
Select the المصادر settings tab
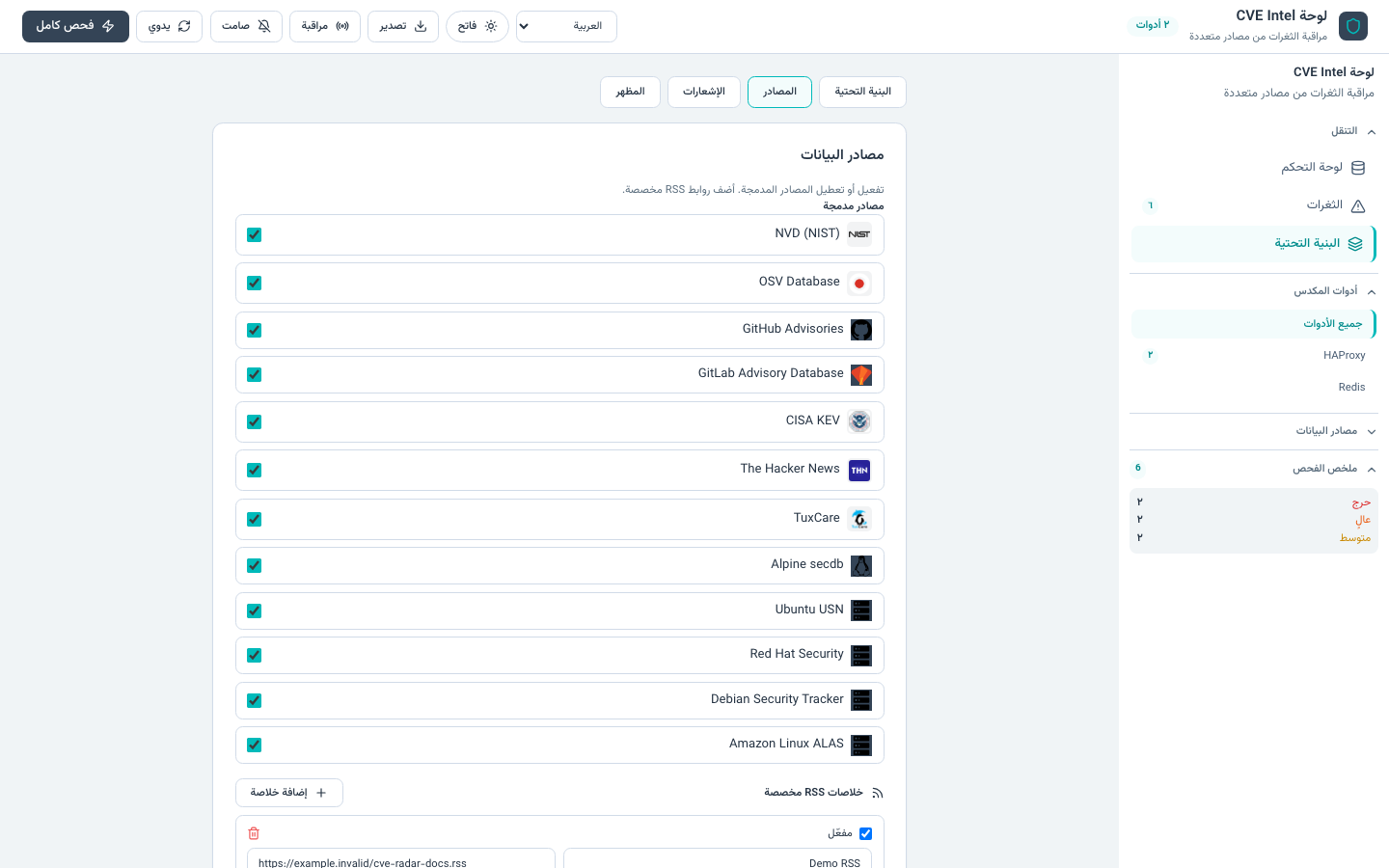click(779, 92)
